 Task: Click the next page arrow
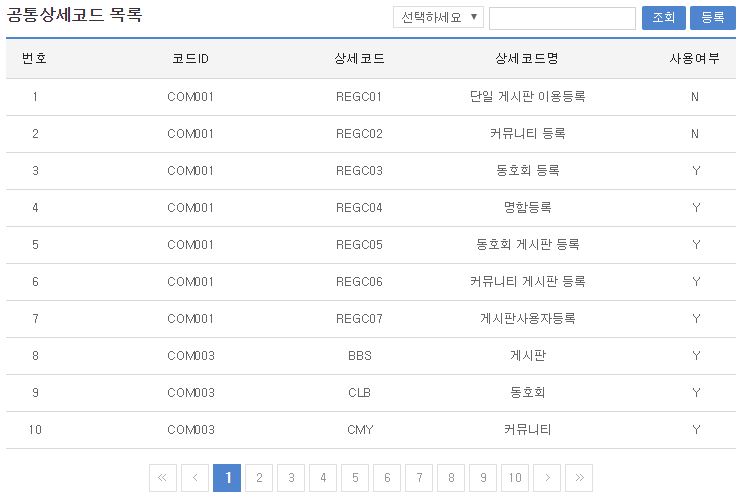click(546, 478)
